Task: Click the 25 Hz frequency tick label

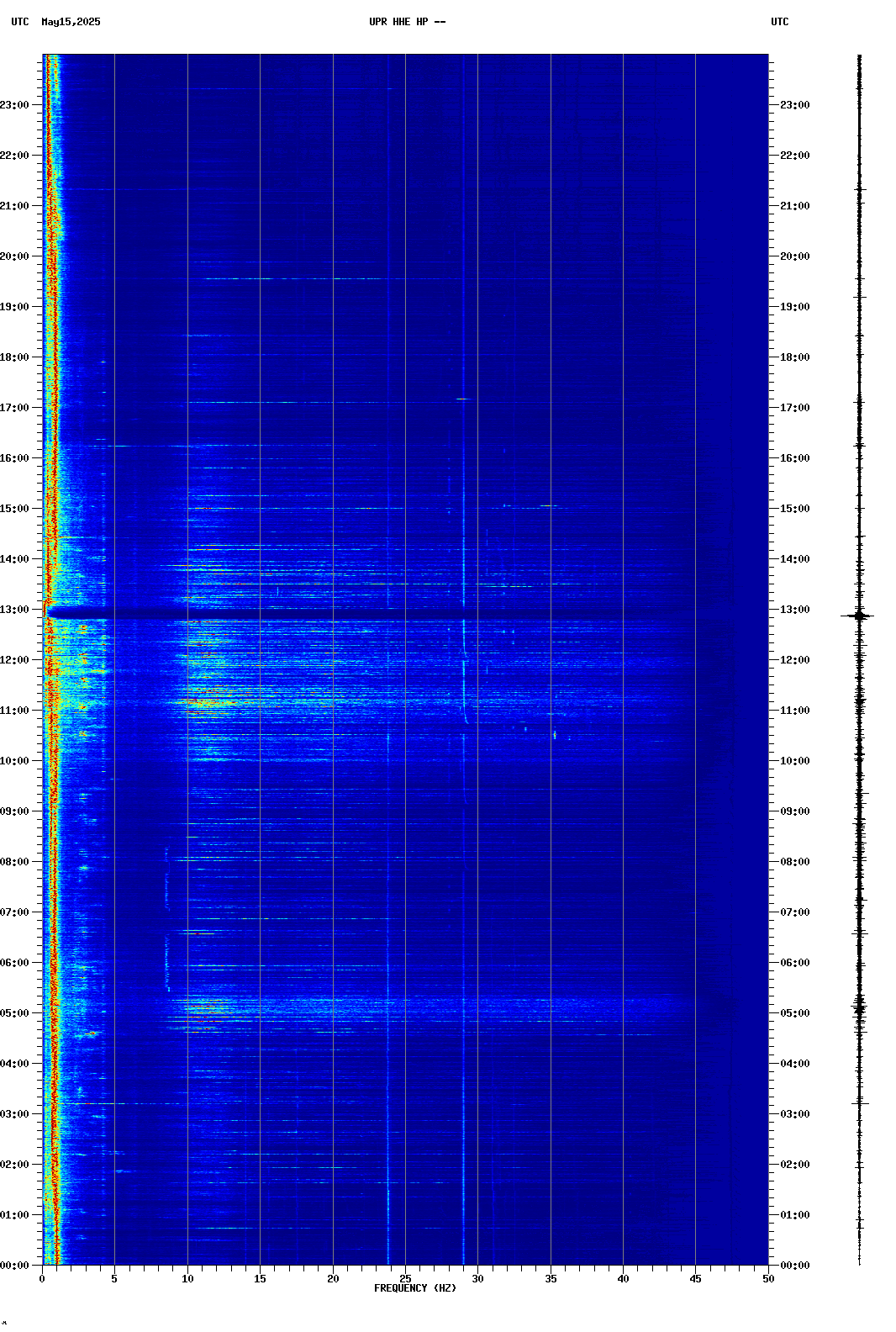Action: pyautogui.click(x=405, y=1279)
